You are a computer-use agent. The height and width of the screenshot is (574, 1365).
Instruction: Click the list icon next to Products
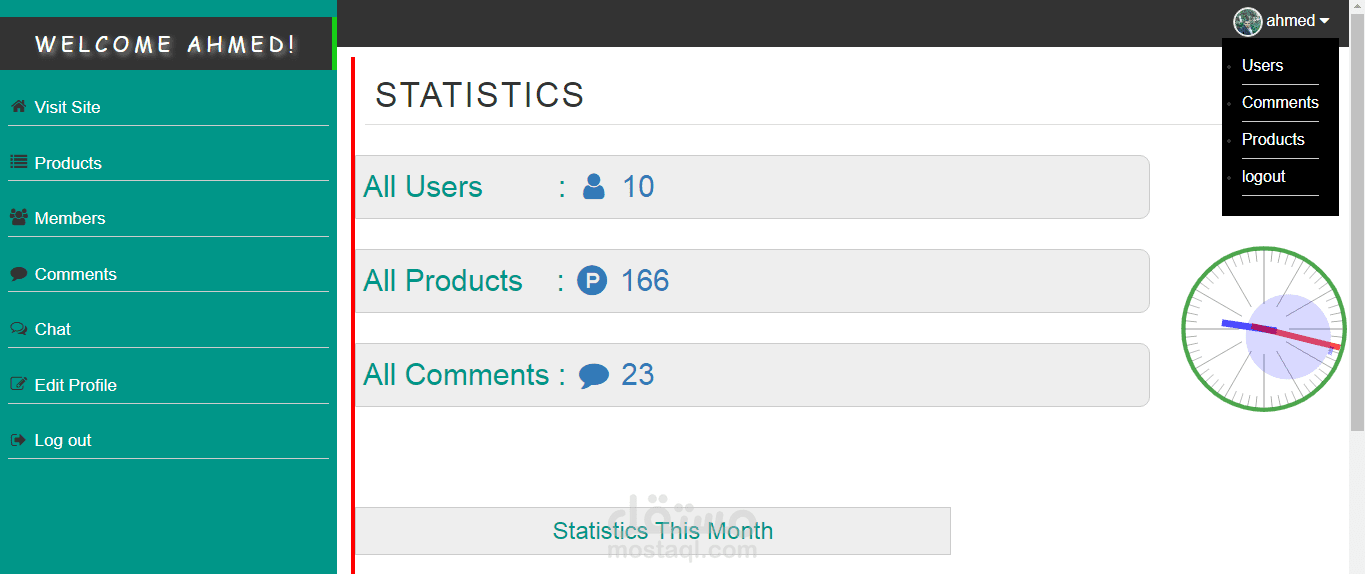(18, 162)
